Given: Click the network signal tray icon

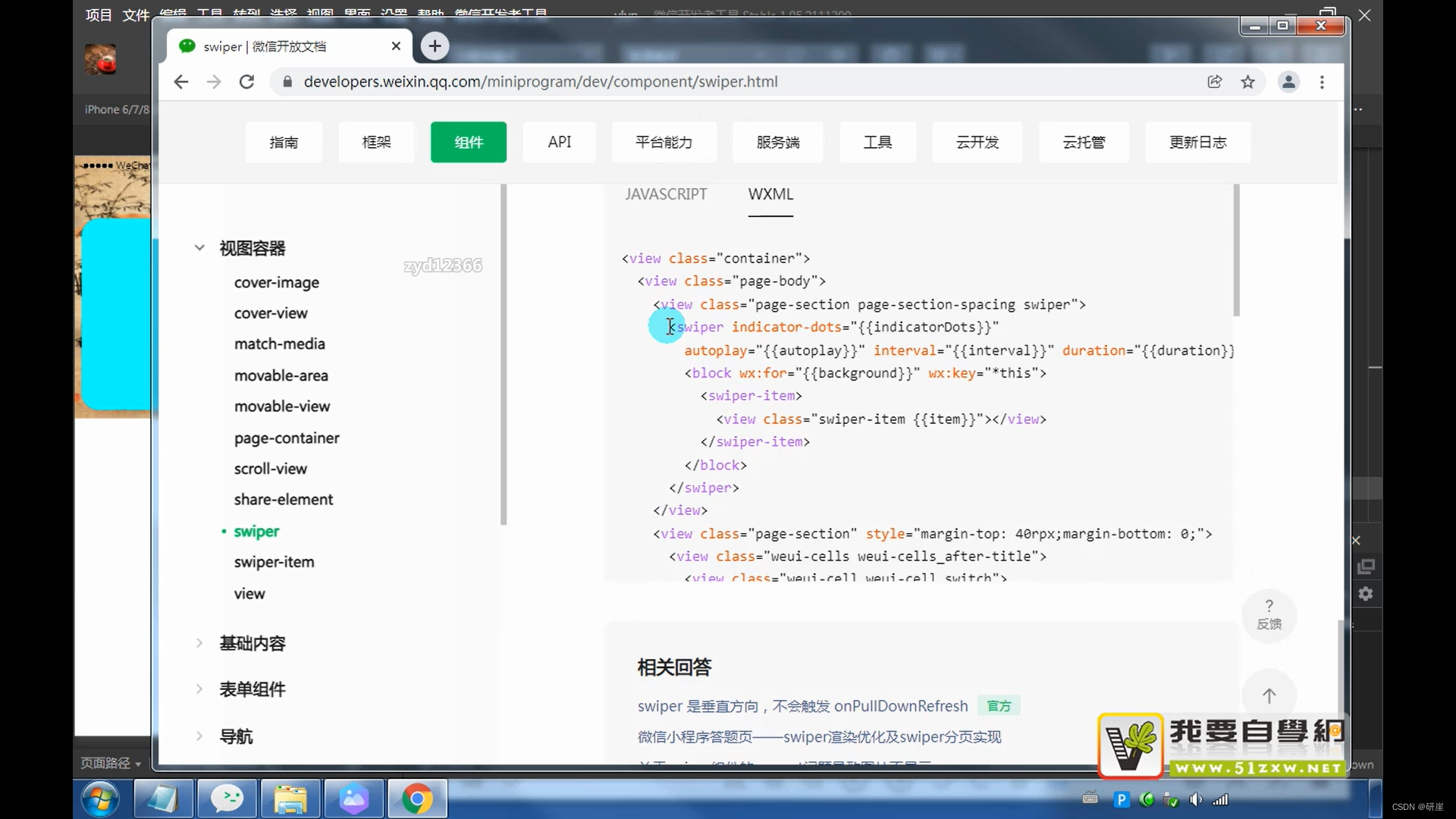Looking at the screenshot, I should click(1221, 799).
